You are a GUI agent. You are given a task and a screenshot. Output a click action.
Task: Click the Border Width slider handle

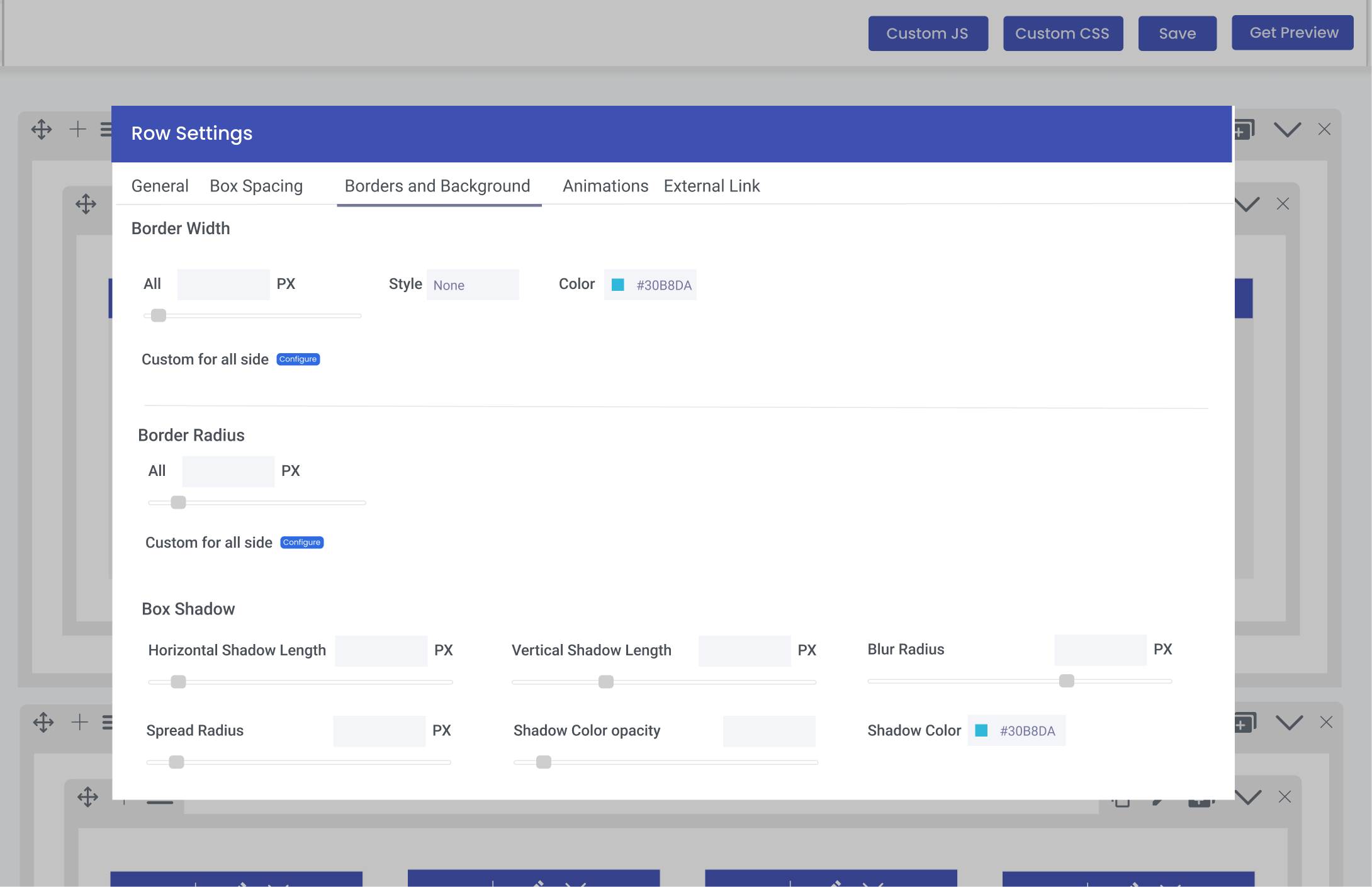(x=159, y=315)
